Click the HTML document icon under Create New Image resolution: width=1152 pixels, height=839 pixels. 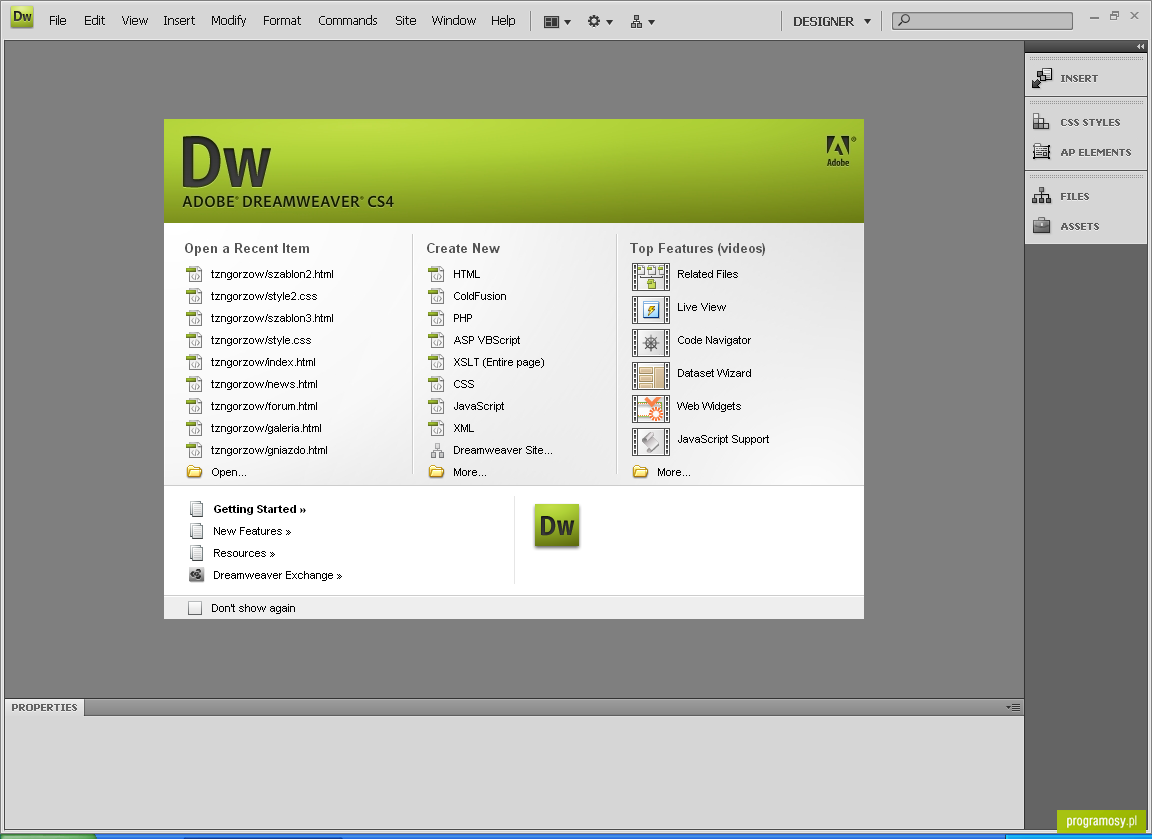(x=436, y=274)
